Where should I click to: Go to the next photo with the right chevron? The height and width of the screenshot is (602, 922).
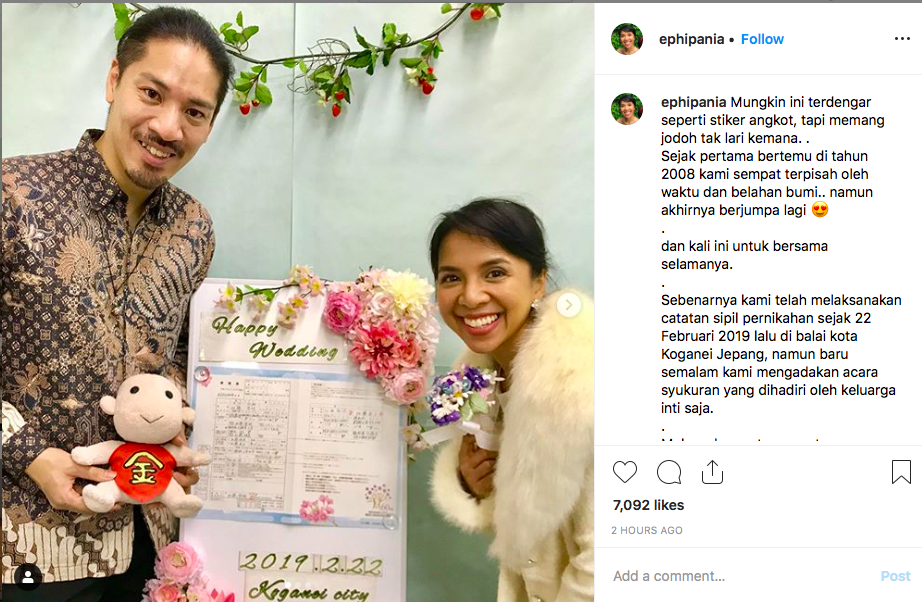(x=569, y=305)
